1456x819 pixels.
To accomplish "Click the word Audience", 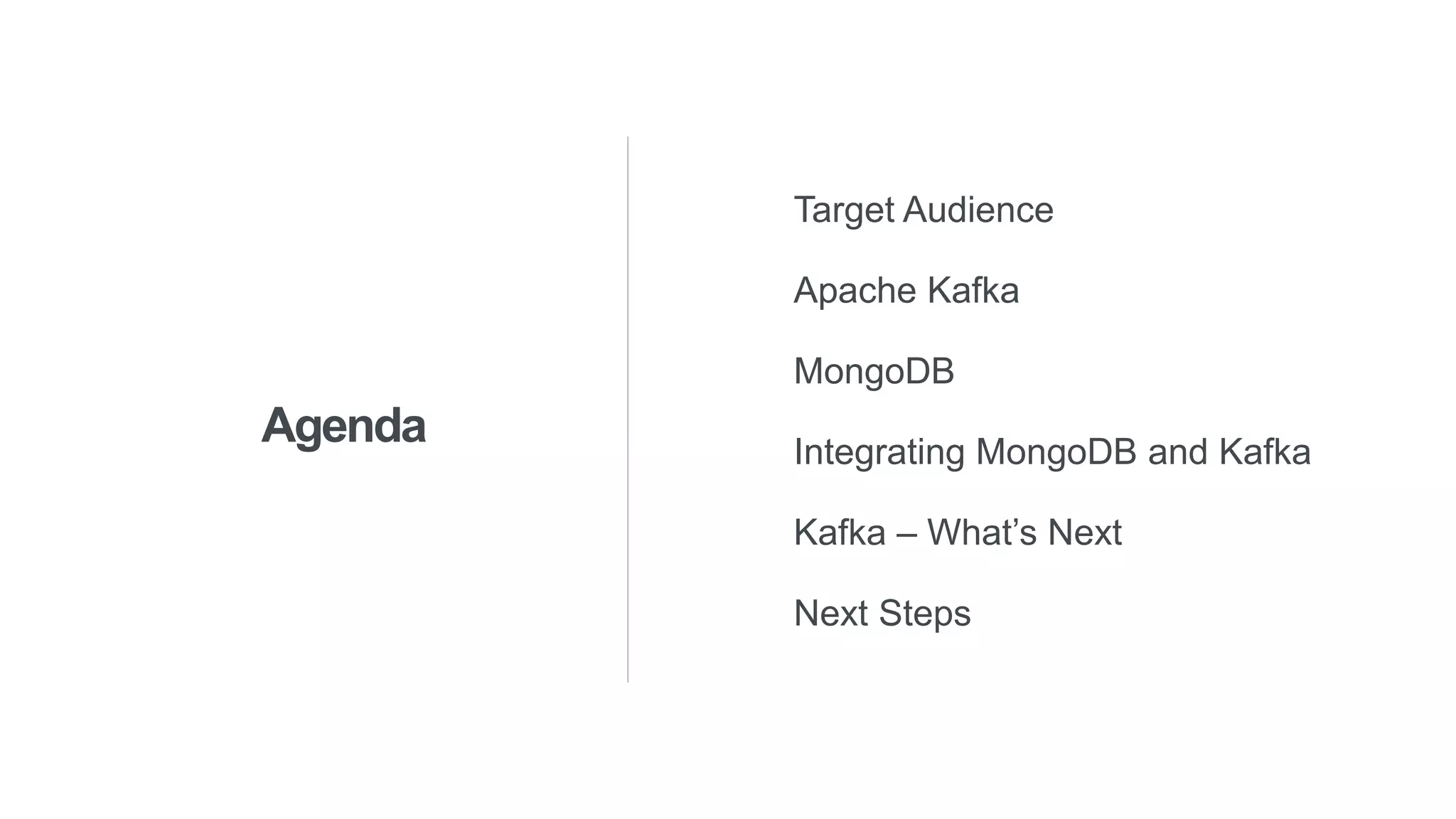I will point(978,210).
